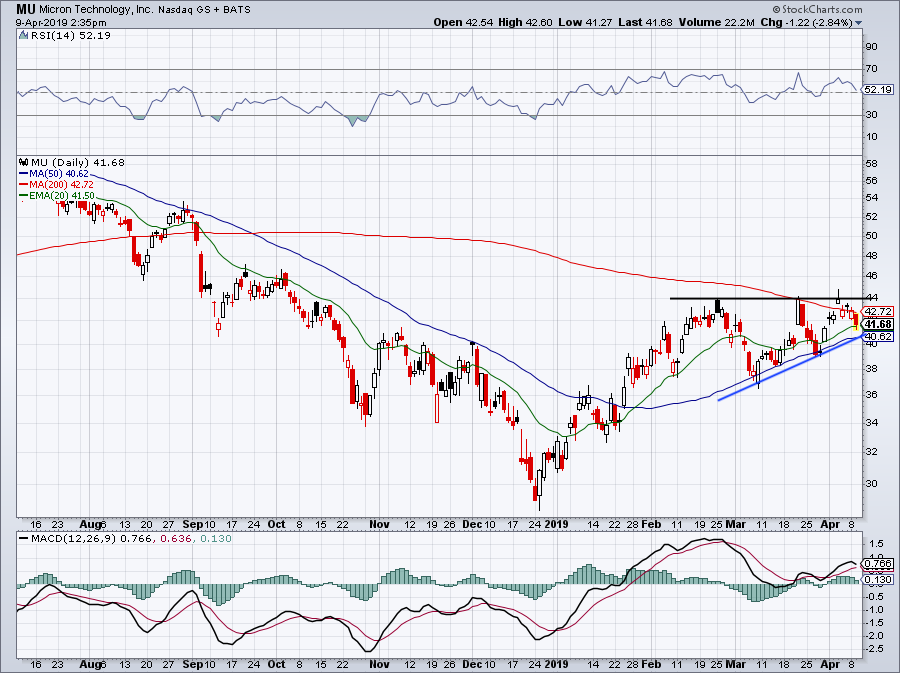Click the 'RSI(14) 52.19' panel label
The width and height of the screenshot is (900, 673).
point(70,36)
